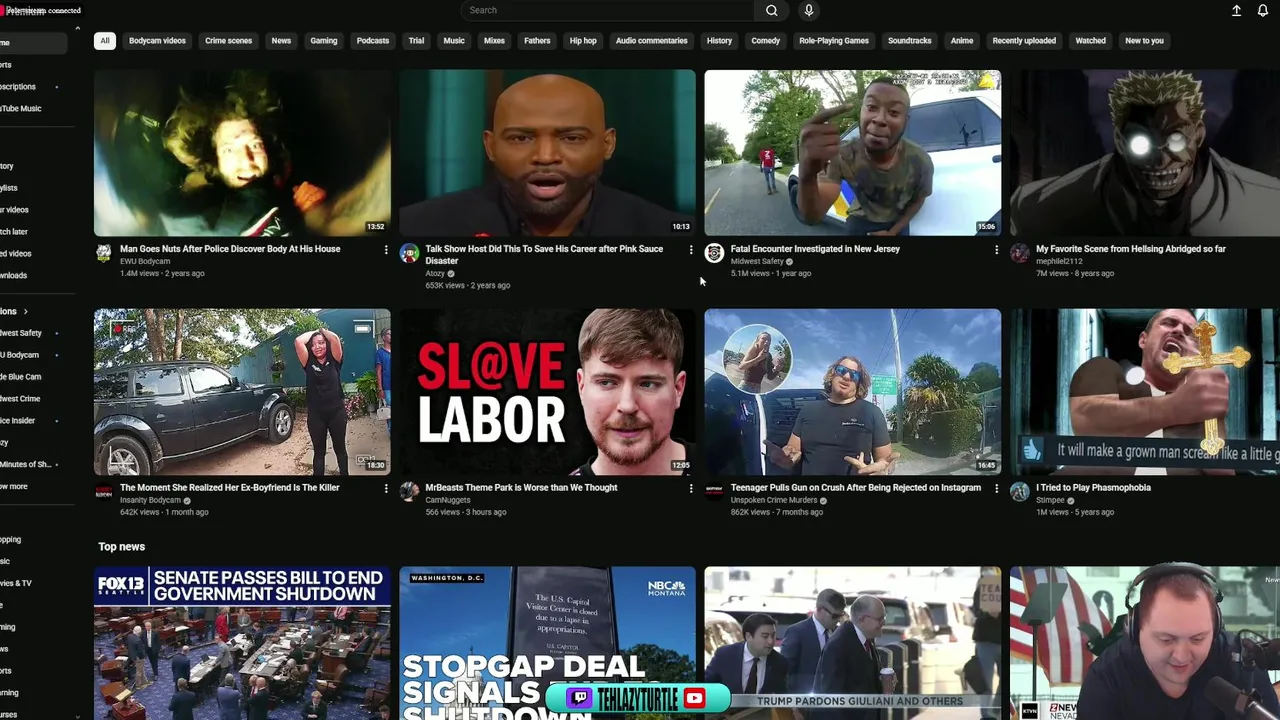Viewport: 1280px width, 720px height.
Task: Open Code Blue Cam in sidebar subscriptions
Action: point(21,377)
